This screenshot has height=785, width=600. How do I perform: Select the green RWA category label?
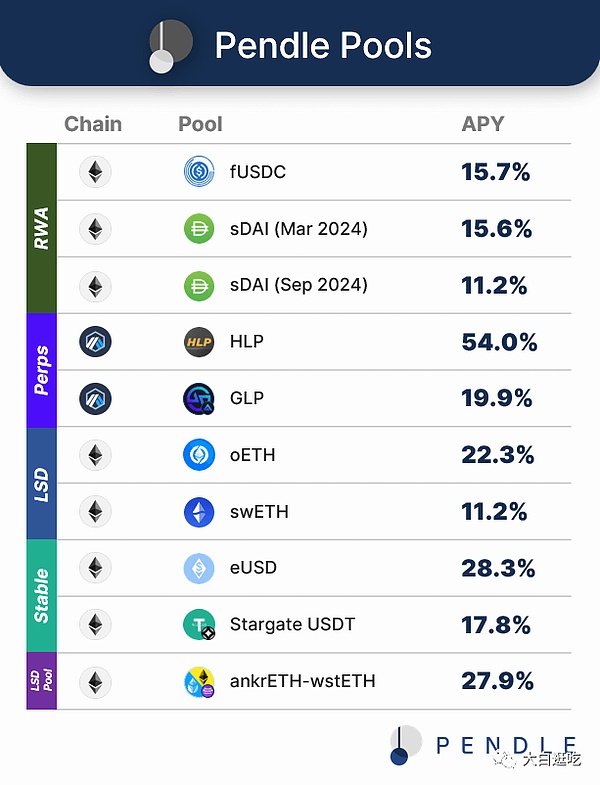click(42, 229)
